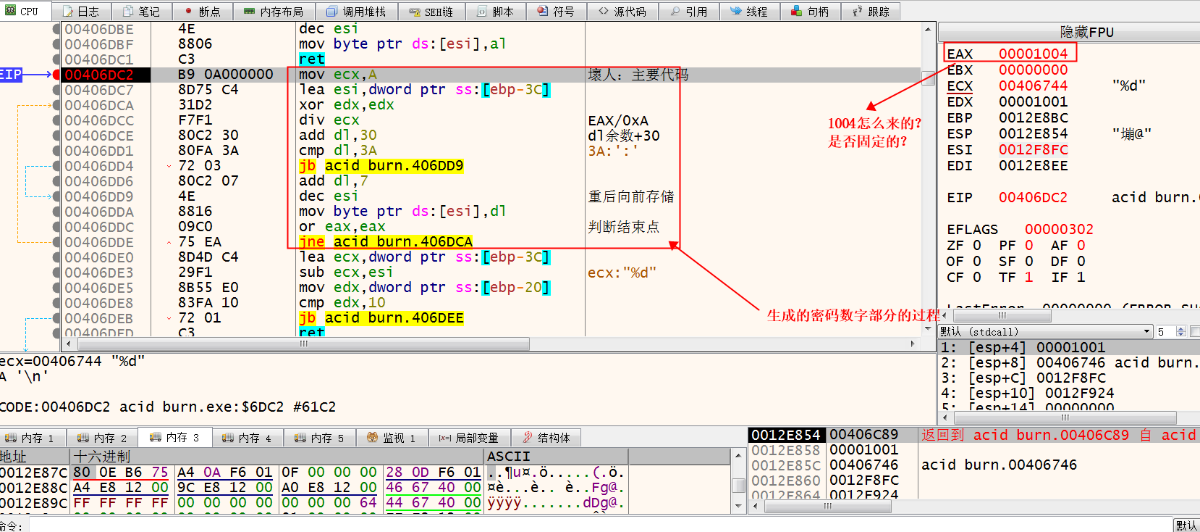This screenshot has width=1200, height=532.
Task: Select ECX register value 00406744
Action: [1035, 86]
